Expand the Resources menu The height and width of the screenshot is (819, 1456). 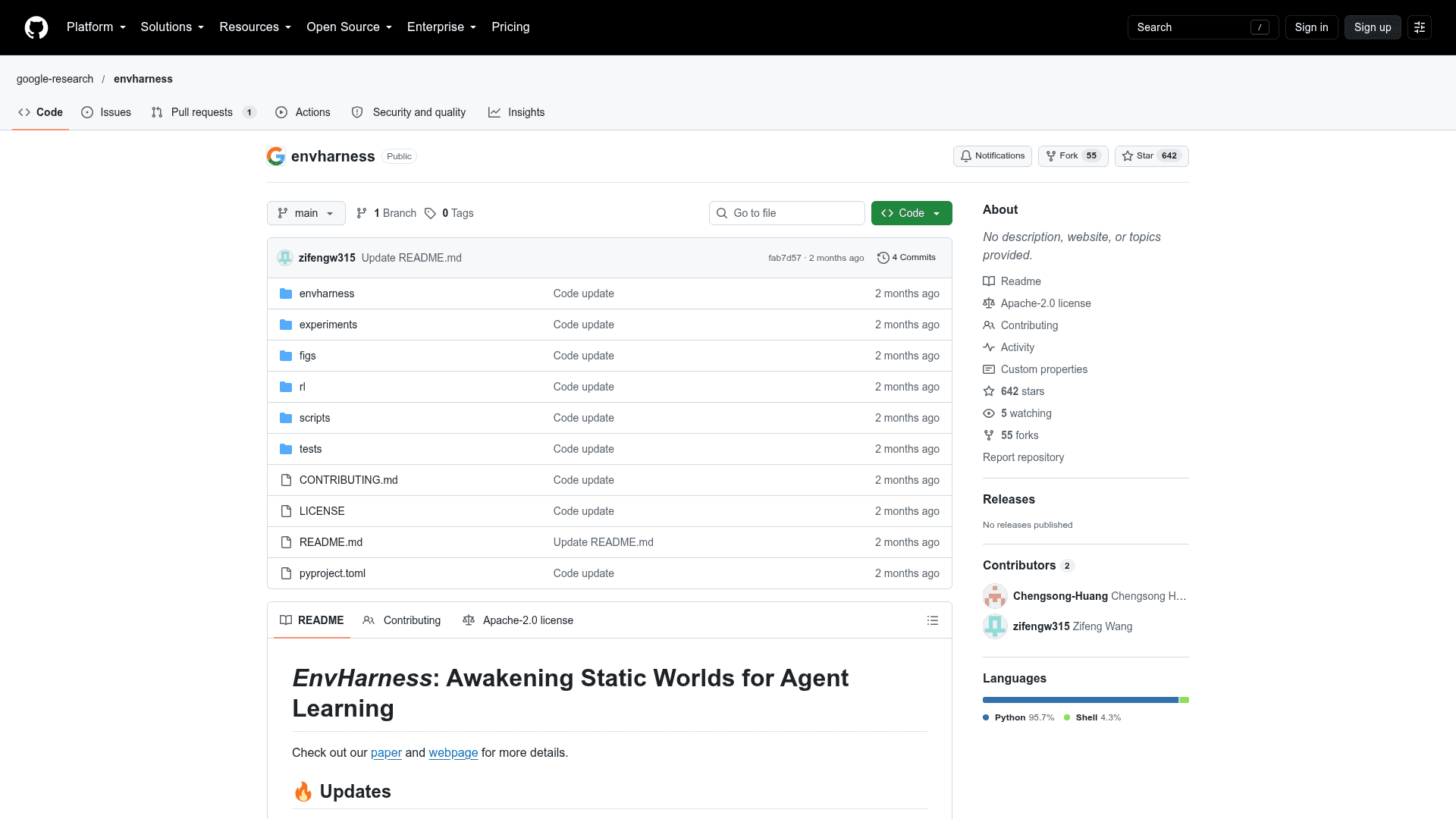(256, 27)
